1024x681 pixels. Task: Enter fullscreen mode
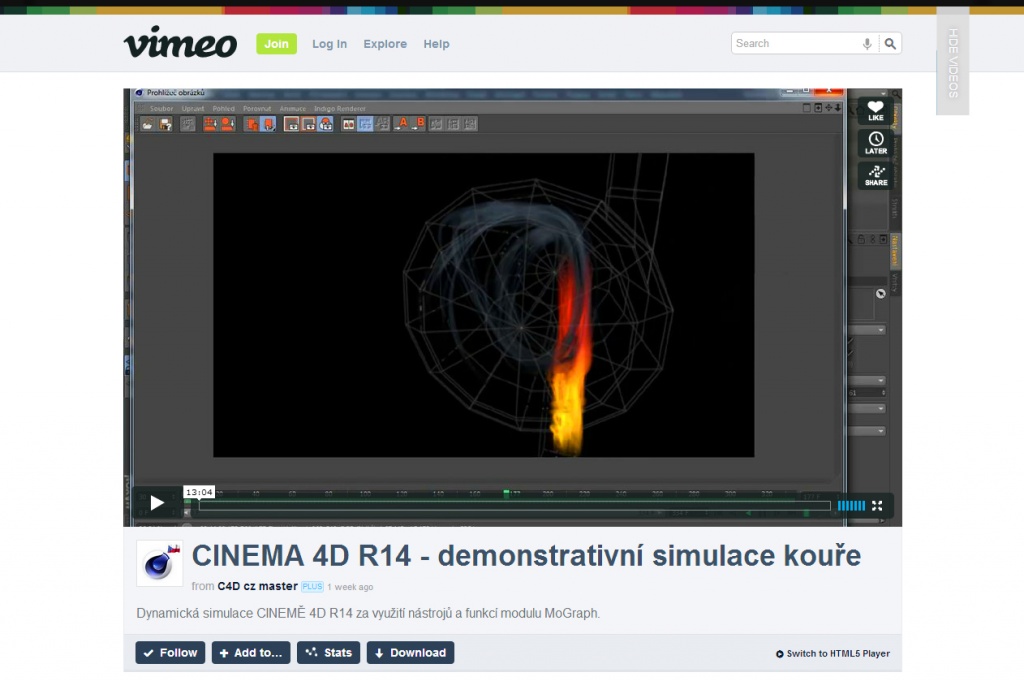[877, 505]
